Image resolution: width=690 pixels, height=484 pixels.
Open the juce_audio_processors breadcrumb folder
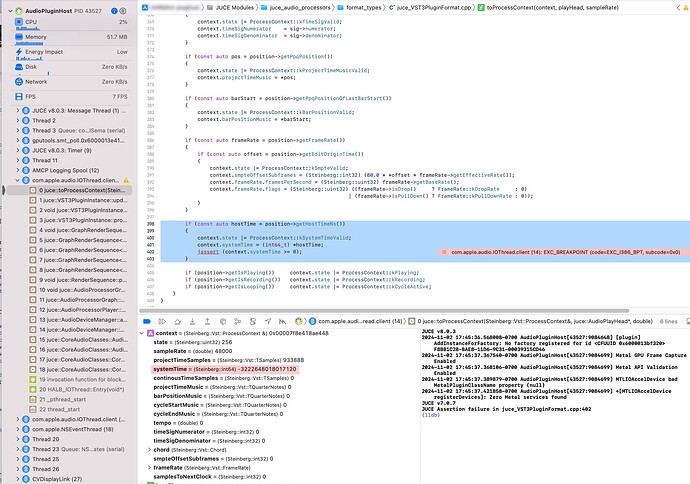pos(296,7)
